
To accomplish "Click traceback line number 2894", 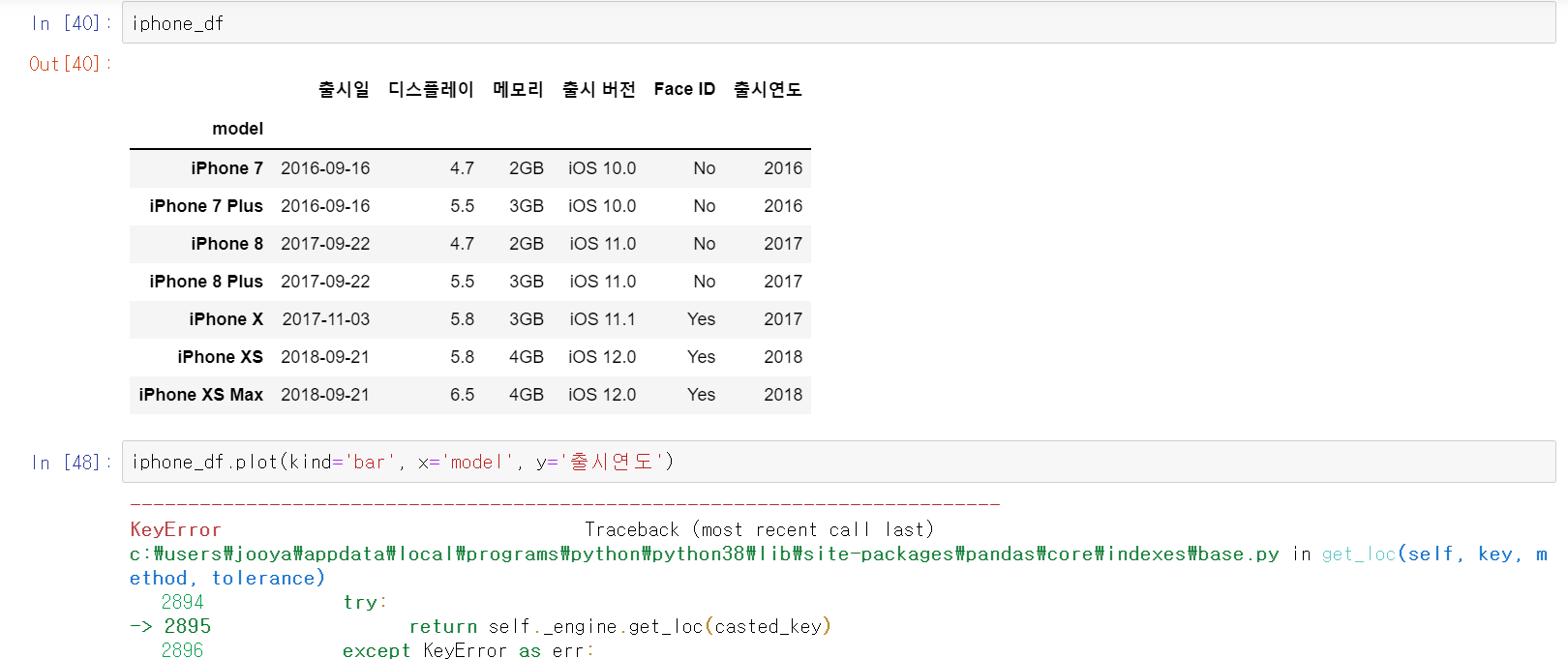I will (182, 603).
